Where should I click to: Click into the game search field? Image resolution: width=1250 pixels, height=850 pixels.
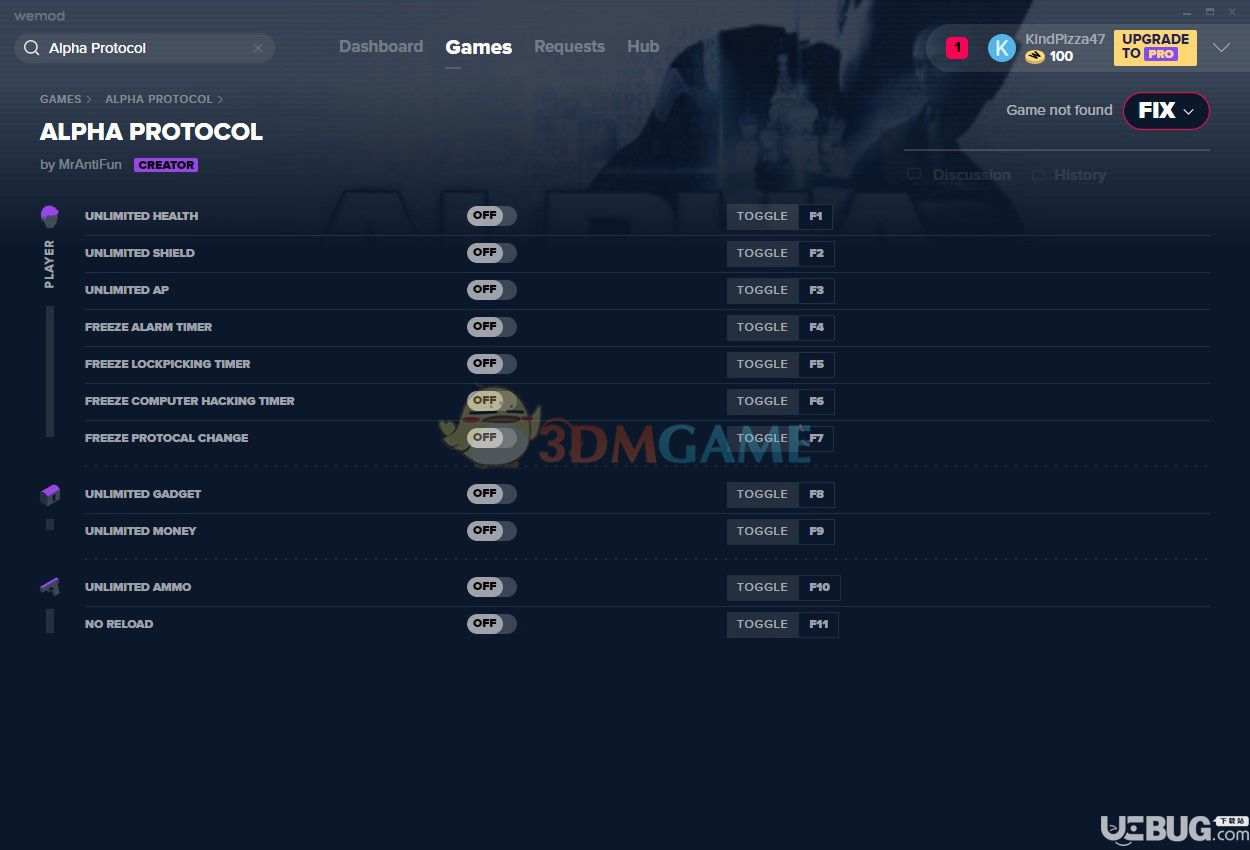coord(145,48)
